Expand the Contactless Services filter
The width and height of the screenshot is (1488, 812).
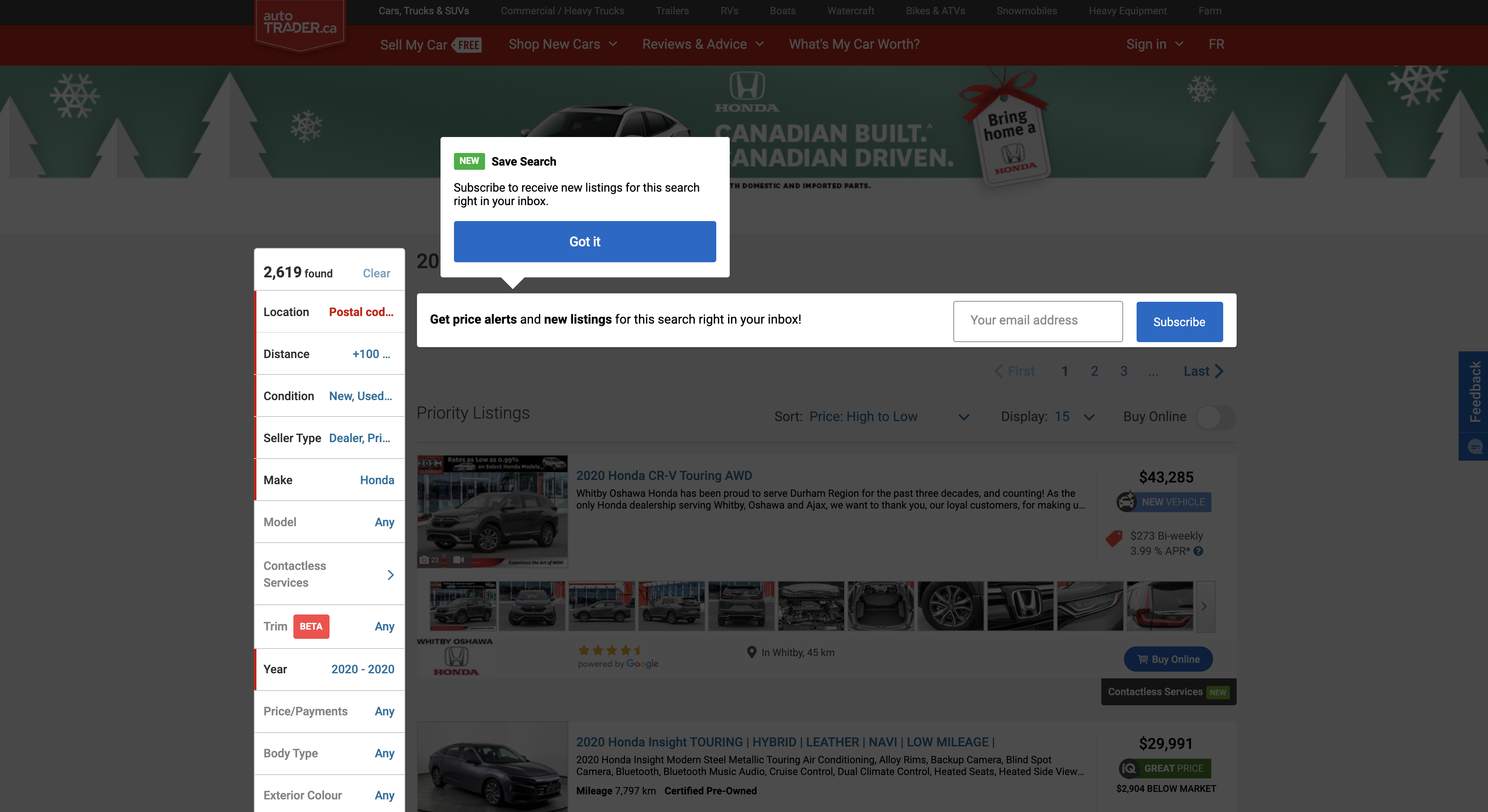coord(329,574)
